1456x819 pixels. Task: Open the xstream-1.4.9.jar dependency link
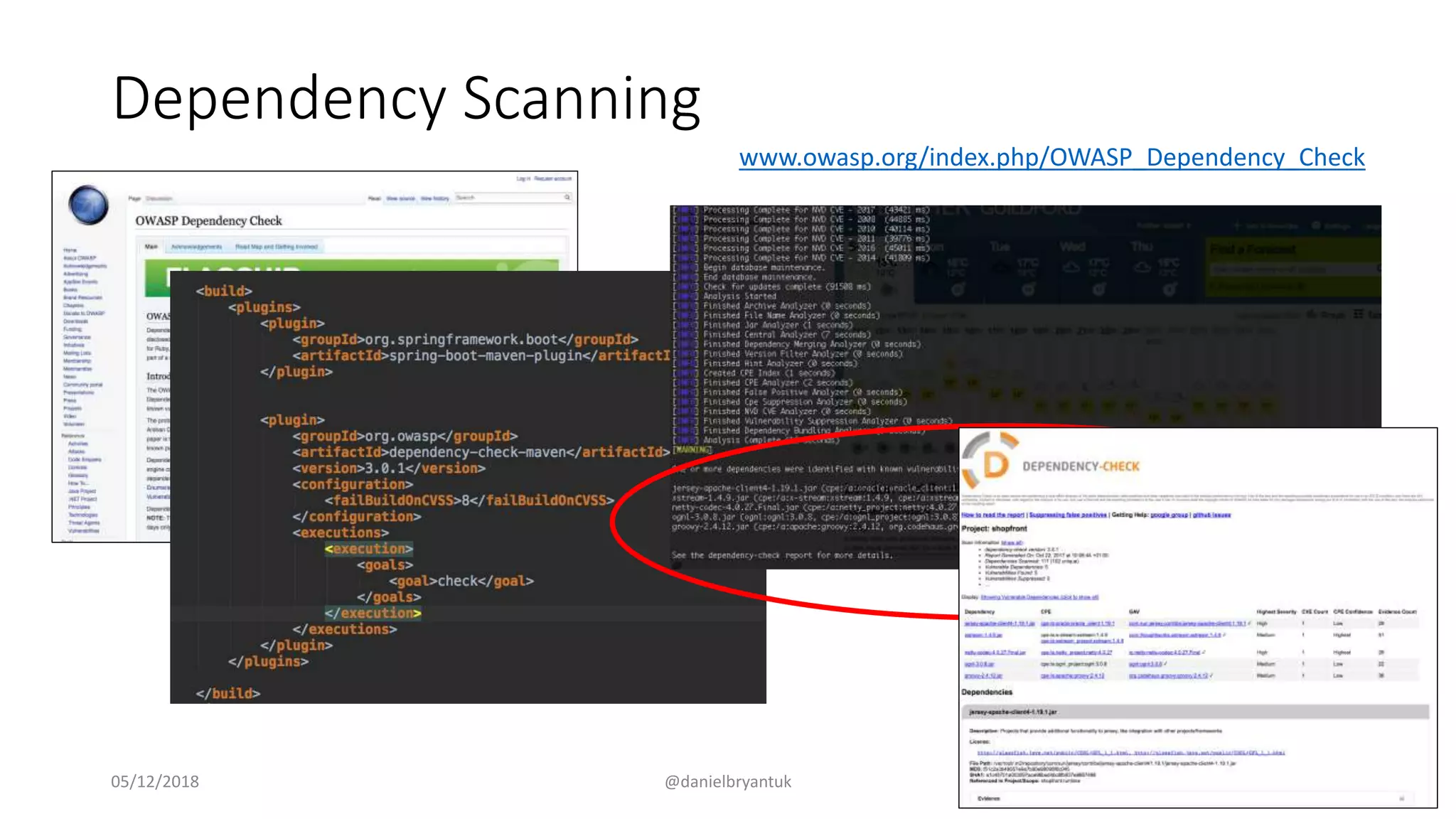click(983, 635)
